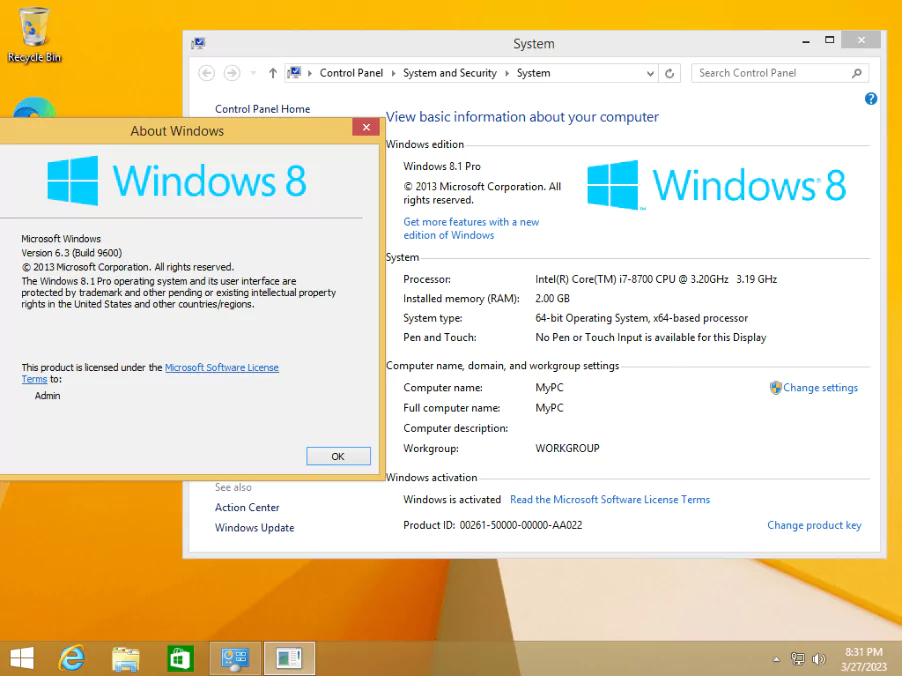Image resolution: width=902 pixels, height=676 pixels.
Task: Click Get more features with a new edition link
Action: coord(471,228)
